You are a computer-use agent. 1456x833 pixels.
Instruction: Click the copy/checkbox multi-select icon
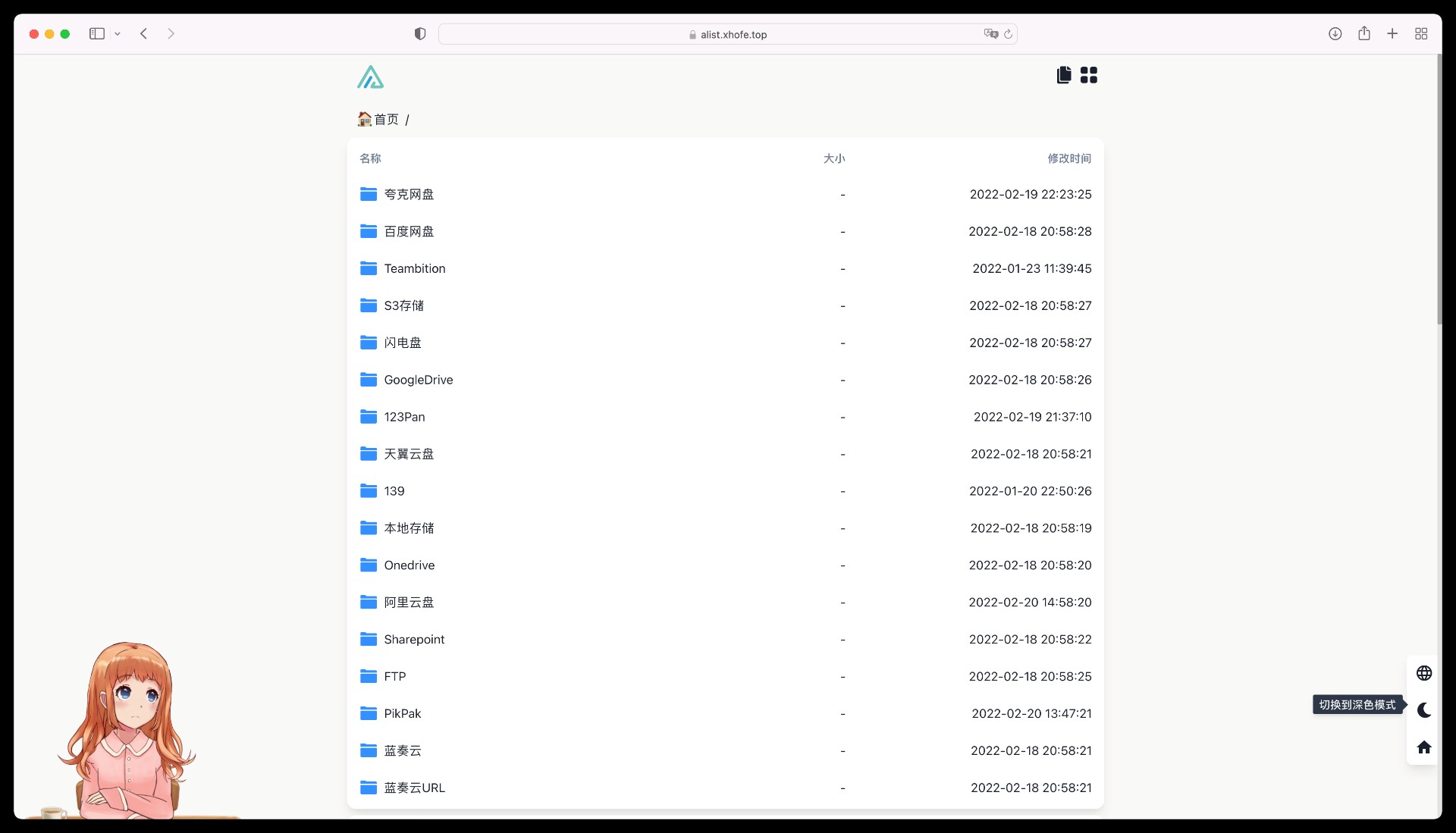(1064, 75)
